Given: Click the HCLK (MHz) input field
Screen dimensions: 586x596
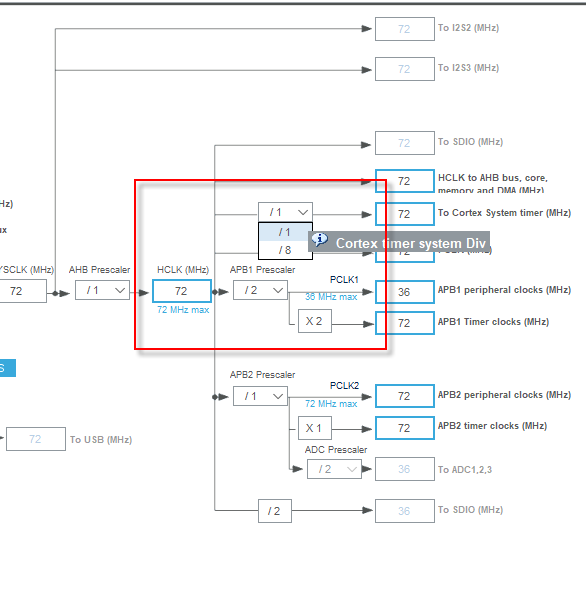Looking at the screenshot, I should 182,291.
